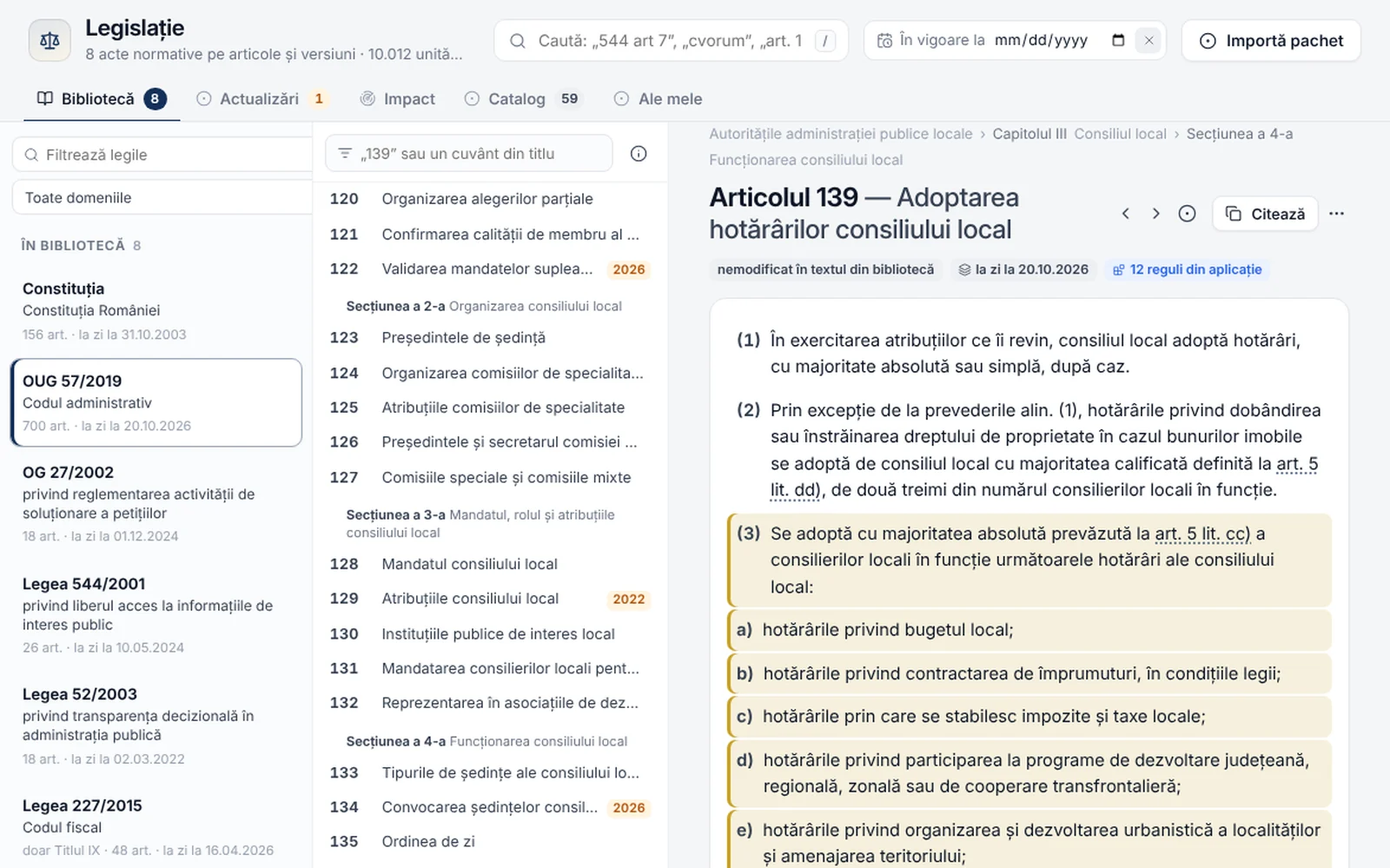Screen dimensions: 1390x868
Task: Open article 135 Ordinea de zi
Action: pos(489,841)
